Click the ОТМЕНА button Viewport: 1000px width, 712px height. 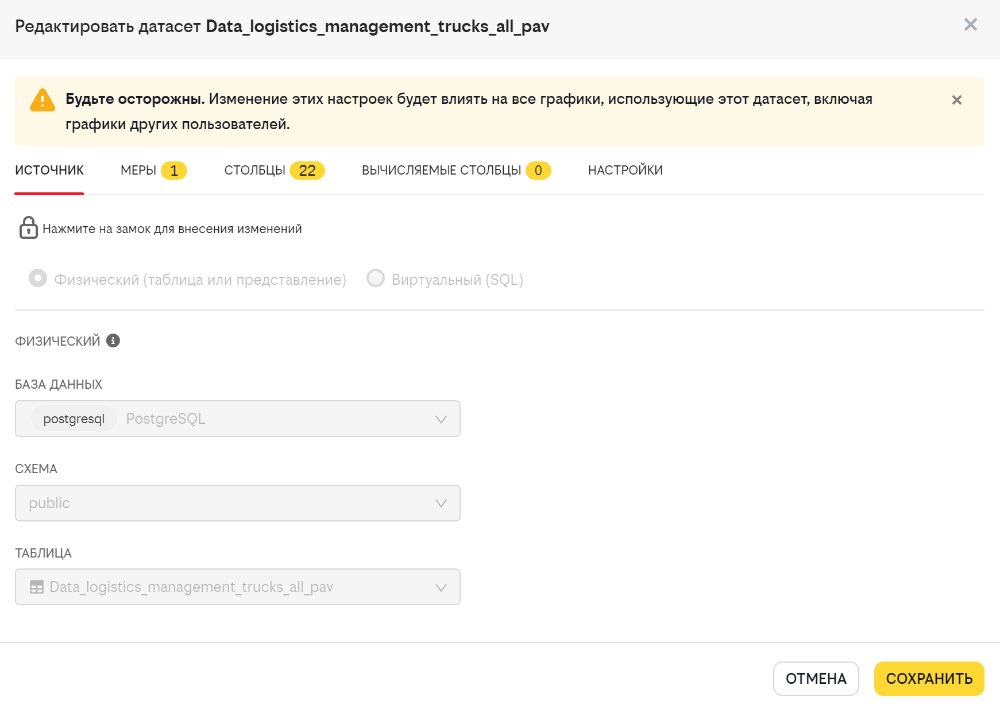(816, 679)
